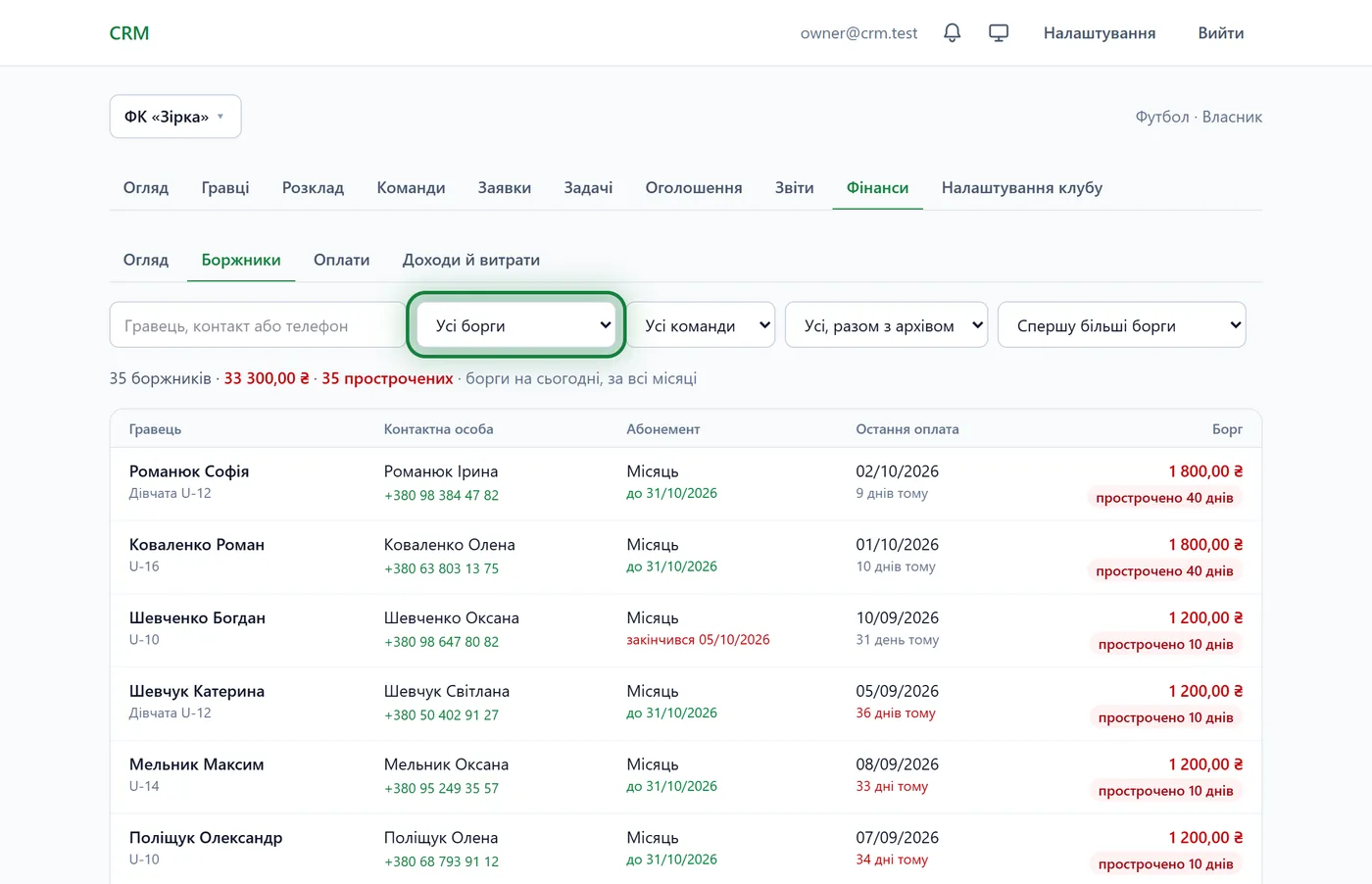Open player Шевченко Богдан
Screen dimensions: 1372x884
click(197, 618)
